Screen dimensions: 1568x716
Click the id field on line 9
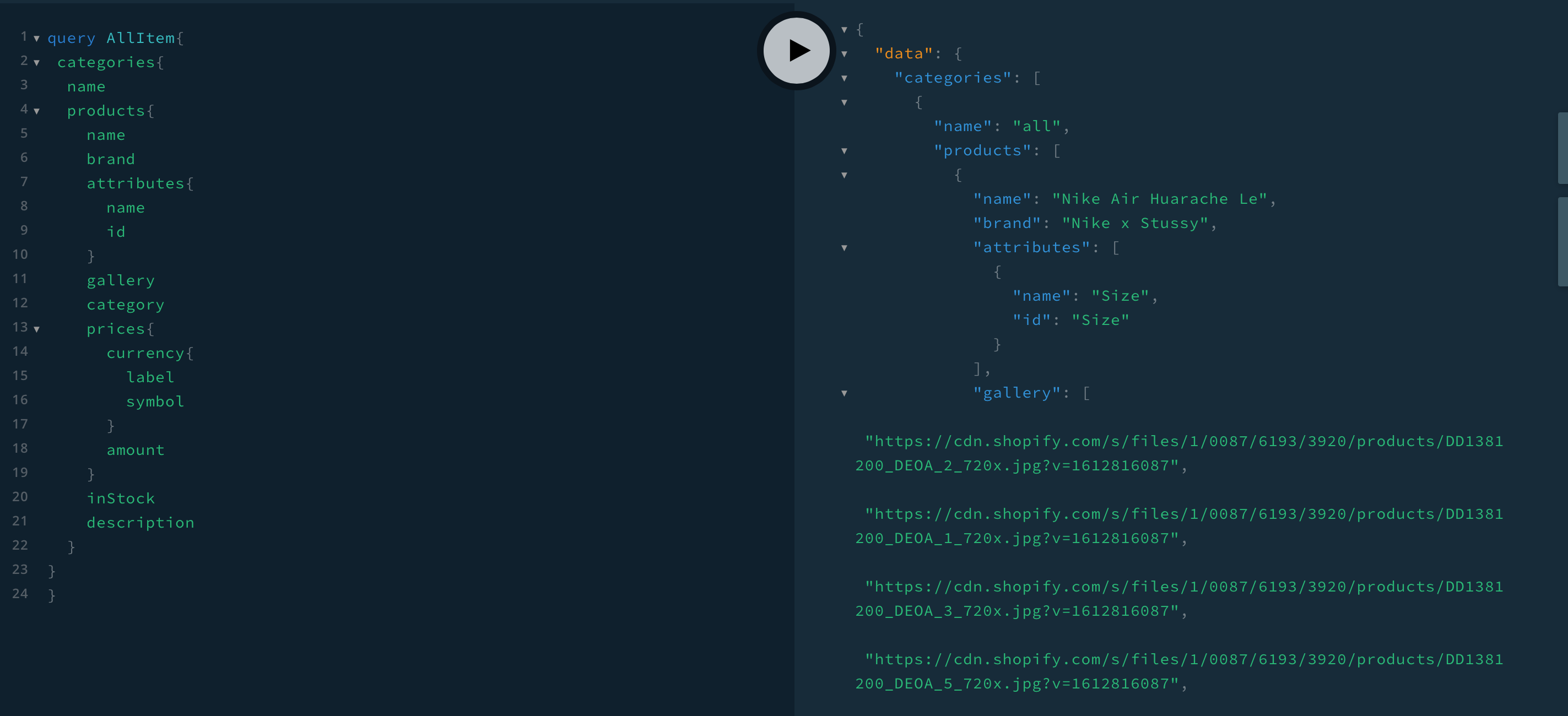point(116,232)
